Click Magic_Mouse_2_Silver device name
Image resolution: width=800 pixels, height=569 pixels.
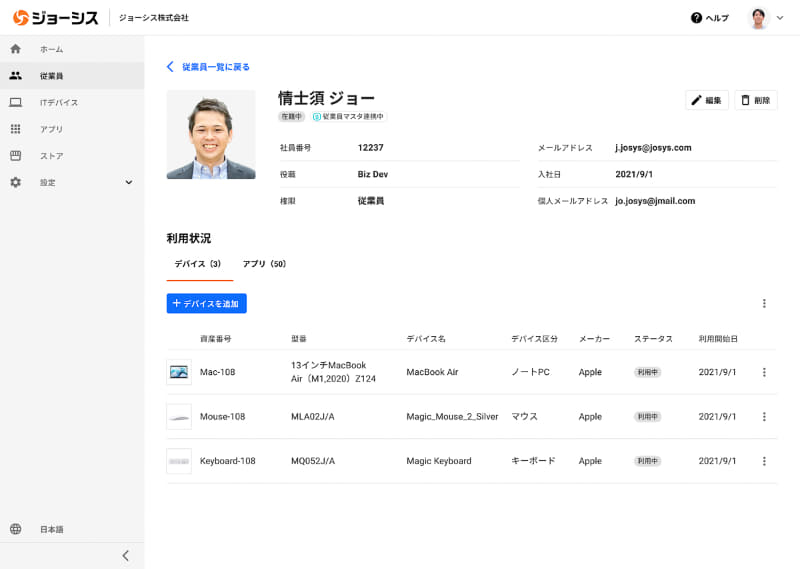pos(452,416)
